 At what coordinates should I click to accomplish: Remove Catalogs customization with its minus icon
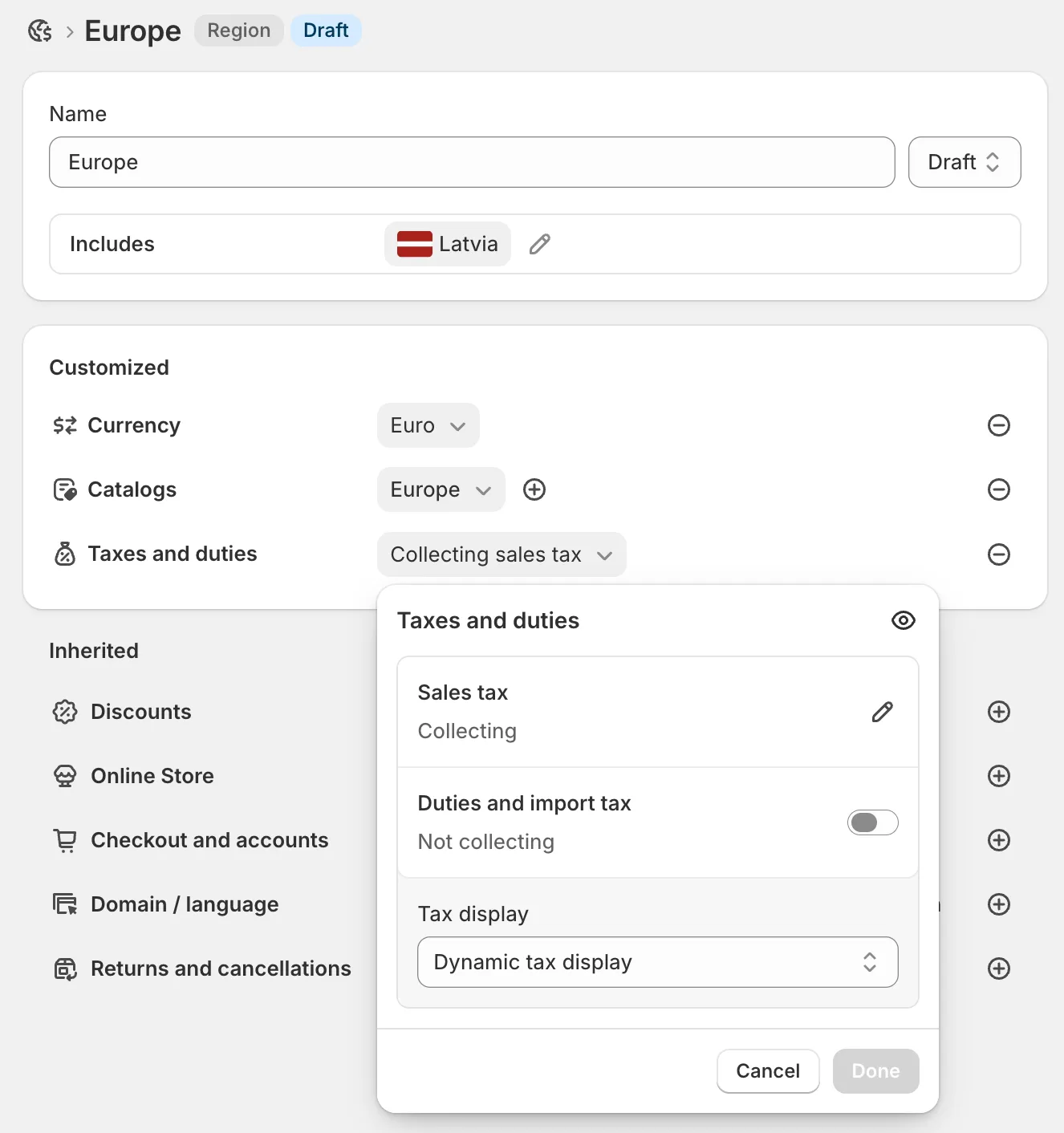pyautogui.click(x=999, y=489)
